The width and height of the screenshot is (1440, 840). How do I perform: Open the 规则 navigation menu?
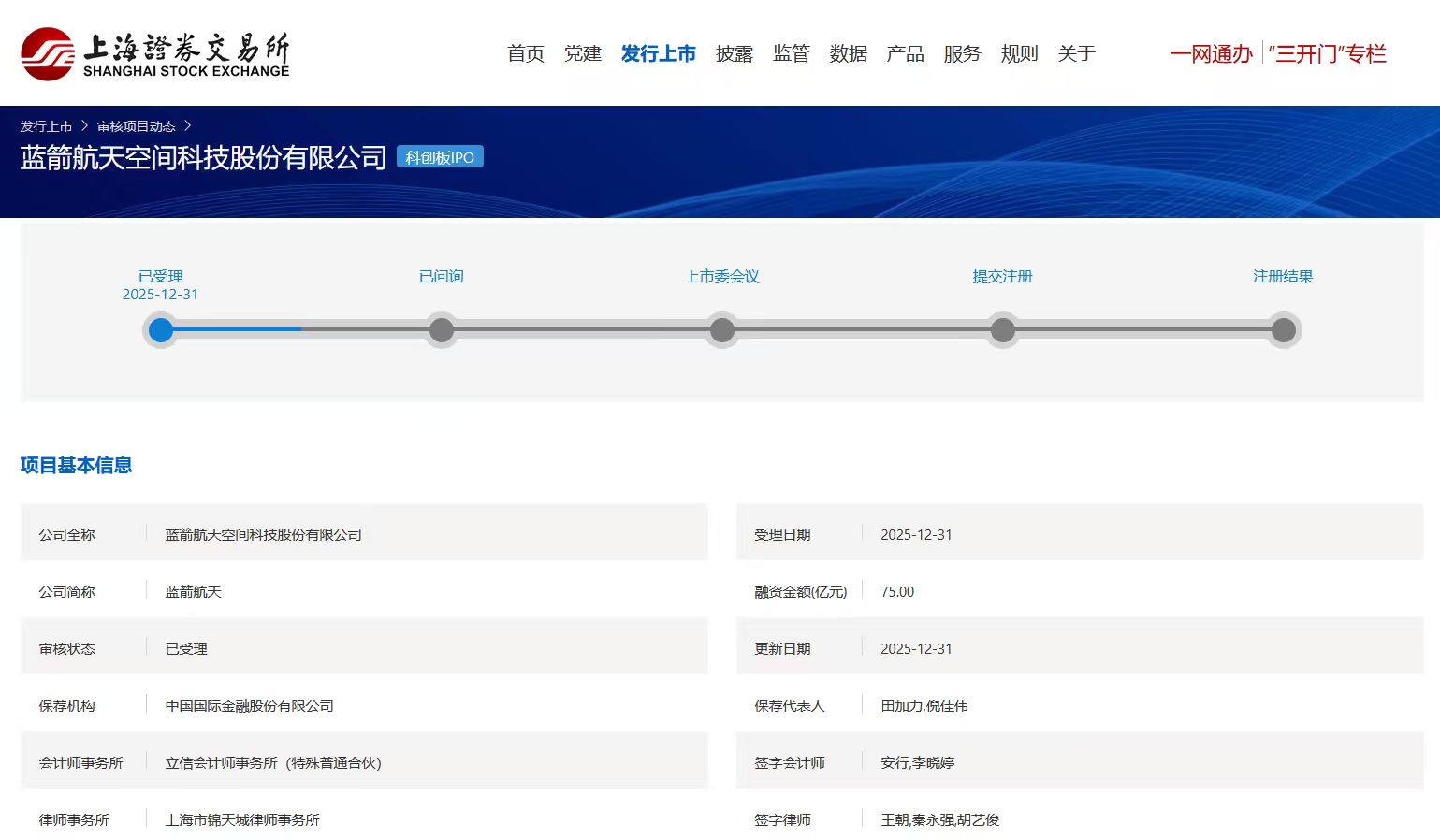point(1019,54)
